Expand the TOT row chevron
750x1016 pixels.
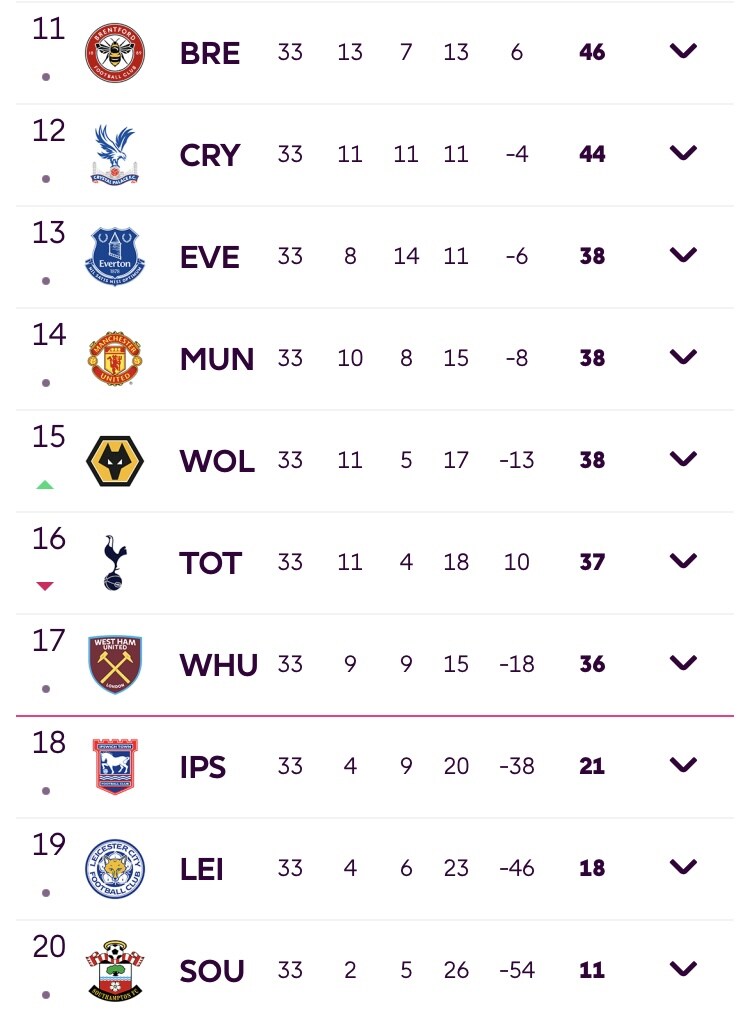(683, 560)
